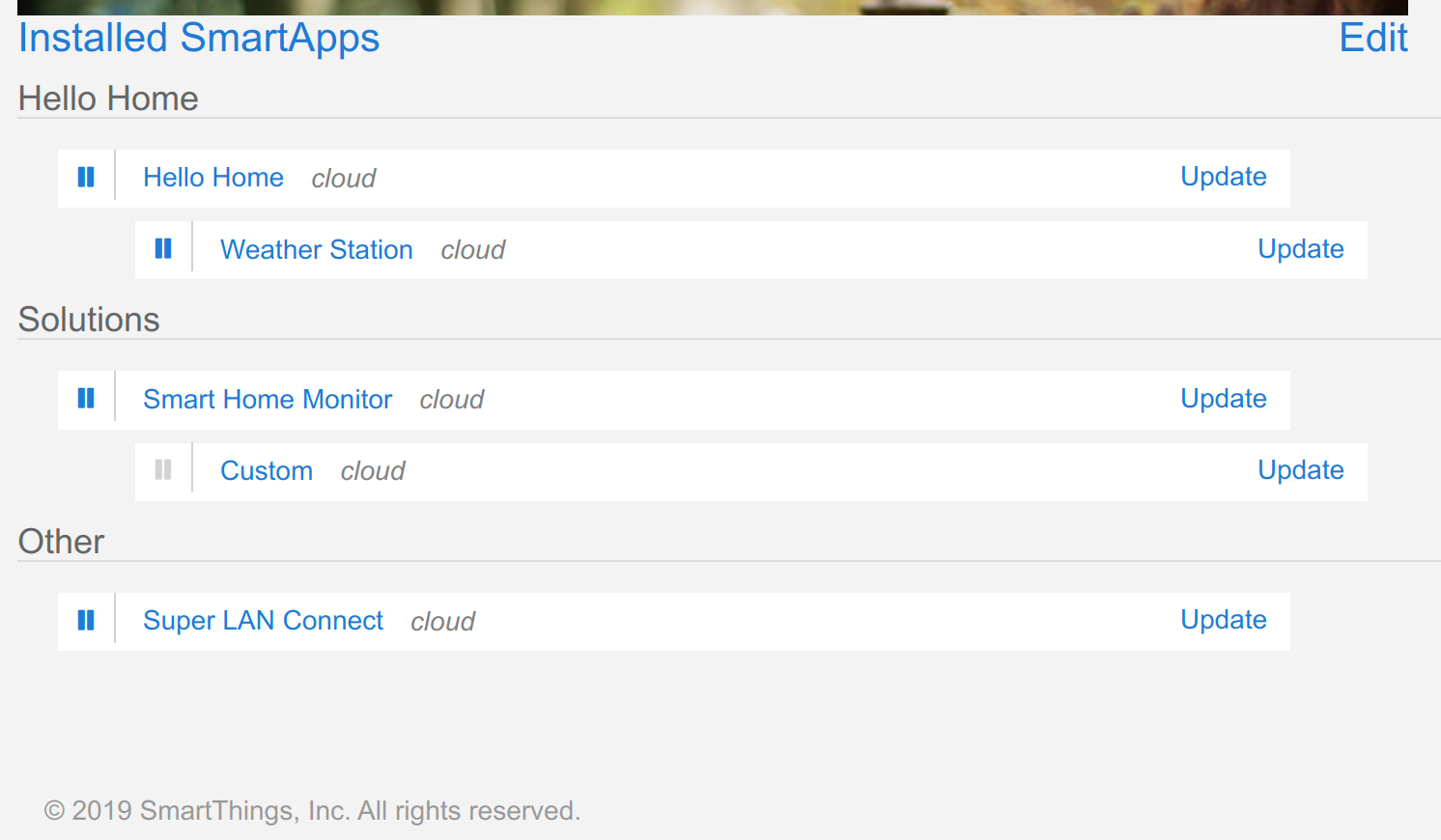
Task: Toggle the greyed pause icon for Custom
Action: point(163,470)
